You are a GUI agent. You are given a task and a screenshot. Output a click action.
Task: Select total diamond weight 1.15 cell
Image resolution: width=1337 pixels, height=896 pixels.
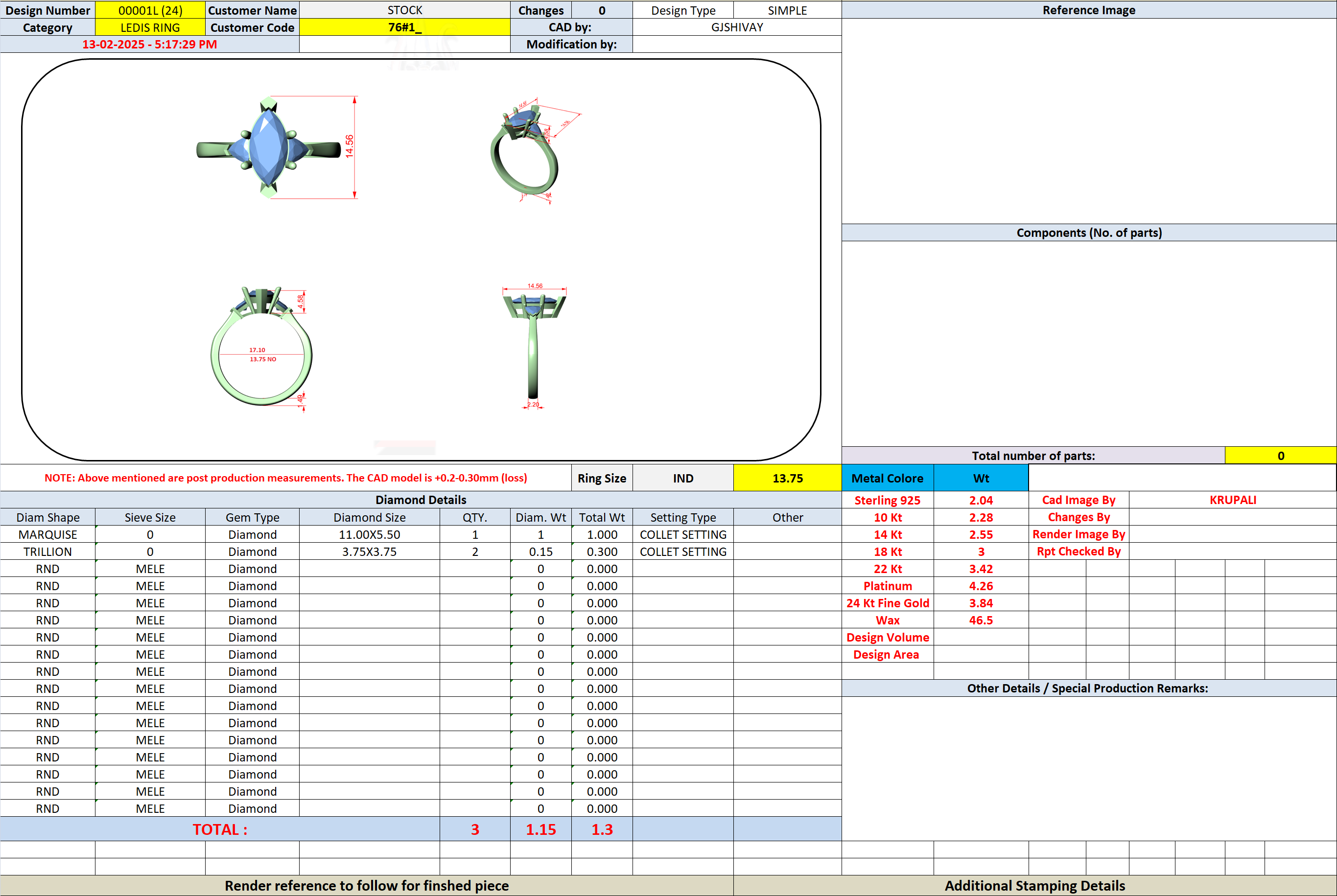[541, 829]
